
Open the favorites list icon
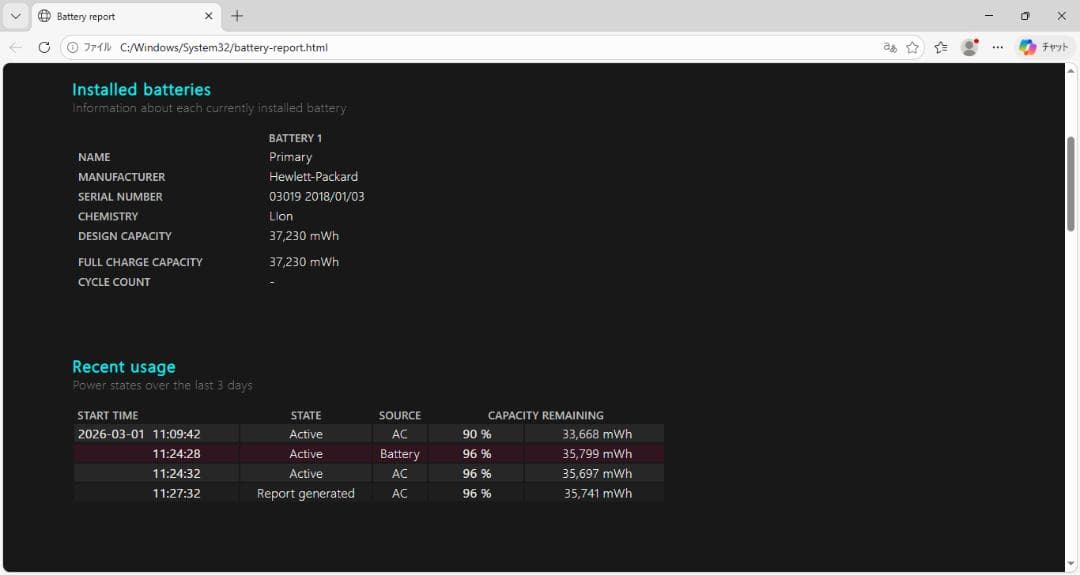[941, 47]
